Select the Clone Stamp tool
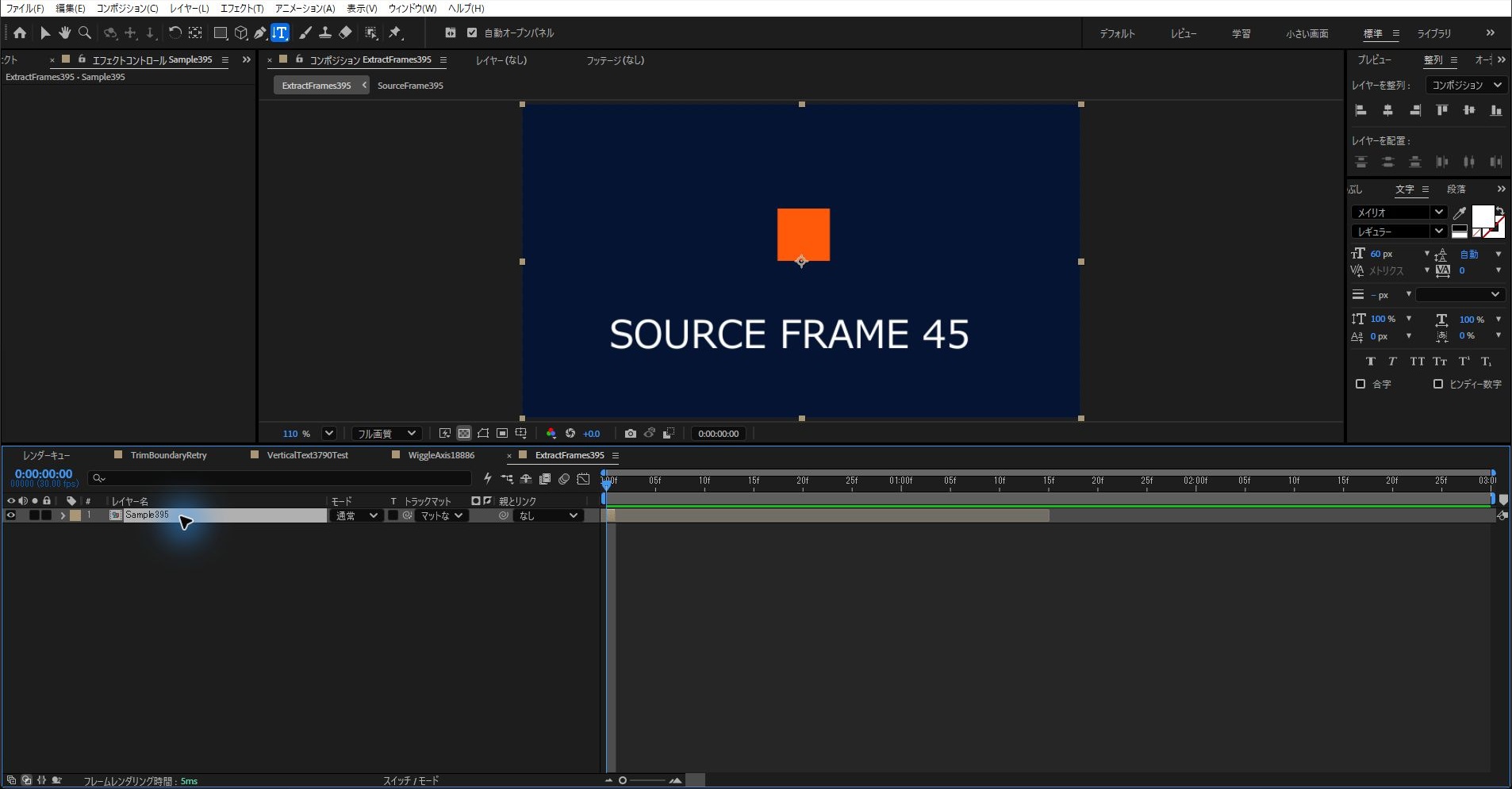The width and height of the screenshot is (1512, 789). [325, 33]
